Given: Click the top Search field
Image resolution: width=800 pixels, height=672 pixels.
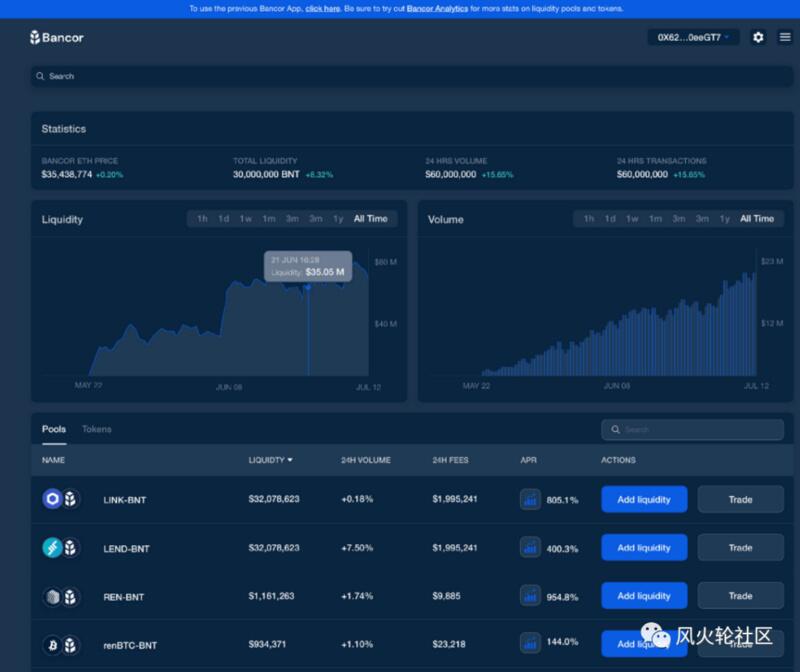Looking at the screenshot, I should tap(412, 76).
